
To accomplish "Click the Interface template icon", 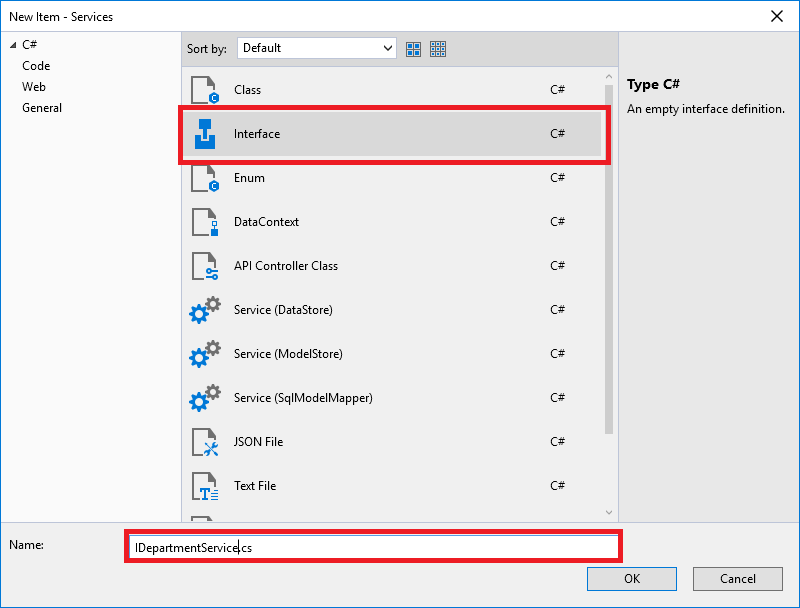I will [x=205, y=134].
